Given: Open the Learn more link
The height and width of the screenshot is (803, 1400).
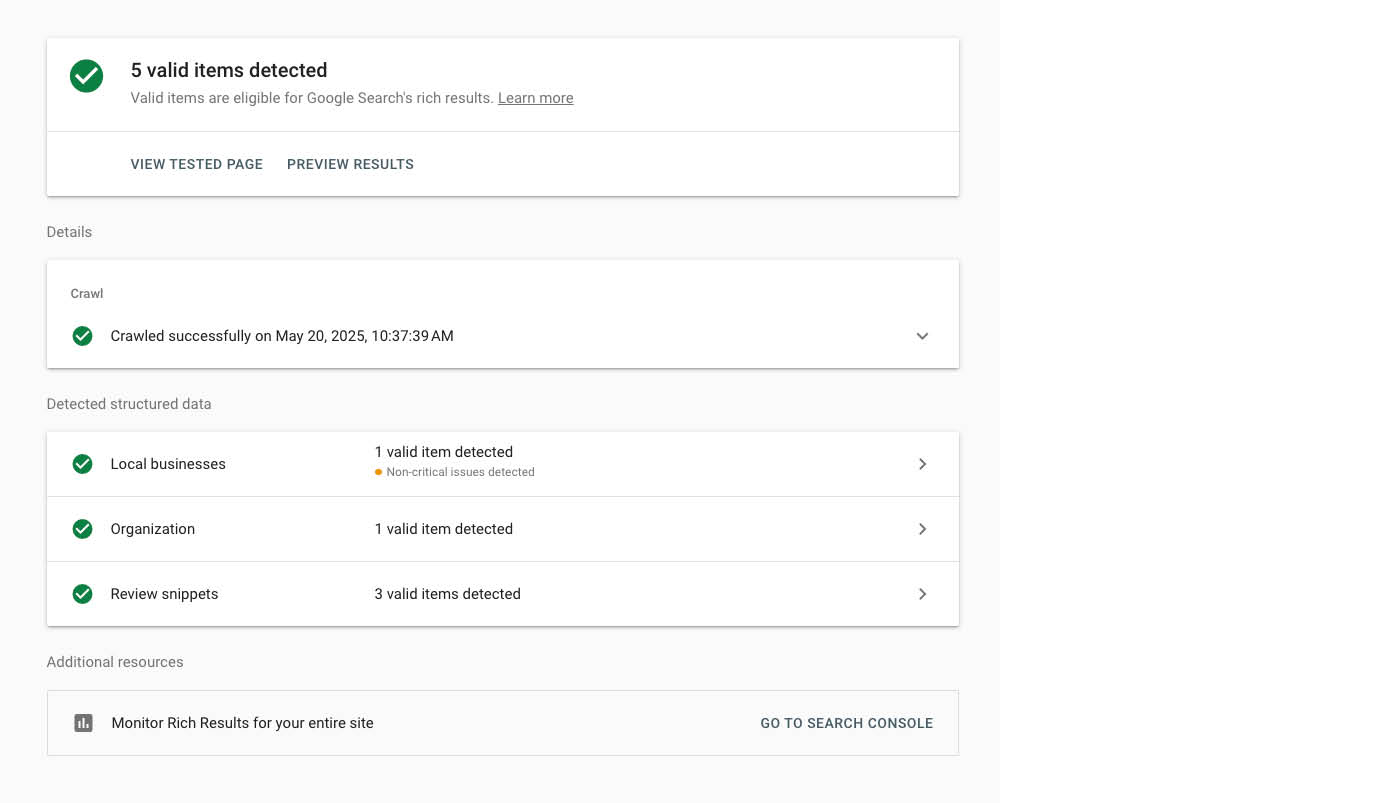Looking at the screenshot, I should 535,98.
